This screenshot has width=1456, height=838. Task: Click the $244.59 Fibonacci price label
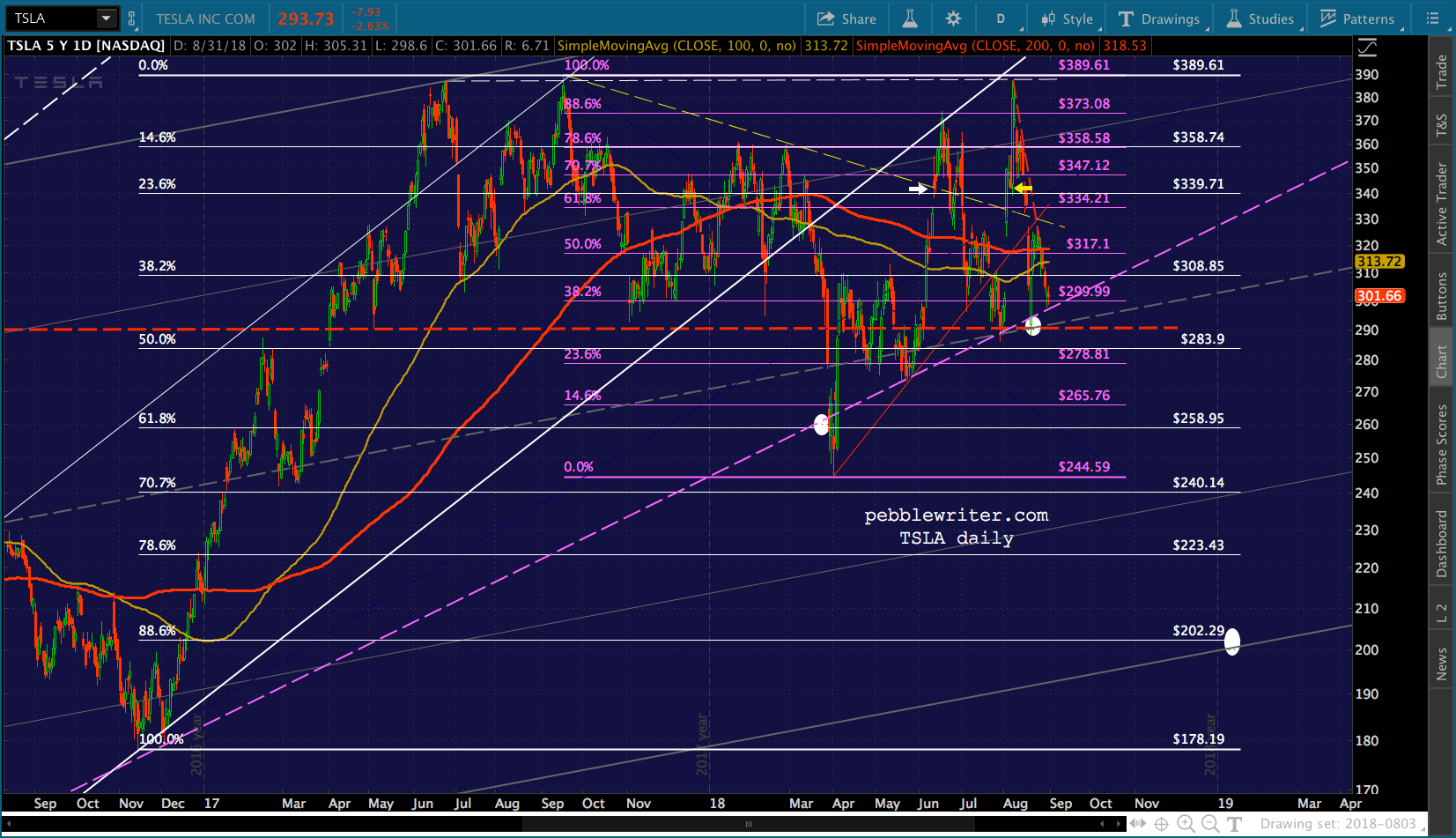[1083, 467]
